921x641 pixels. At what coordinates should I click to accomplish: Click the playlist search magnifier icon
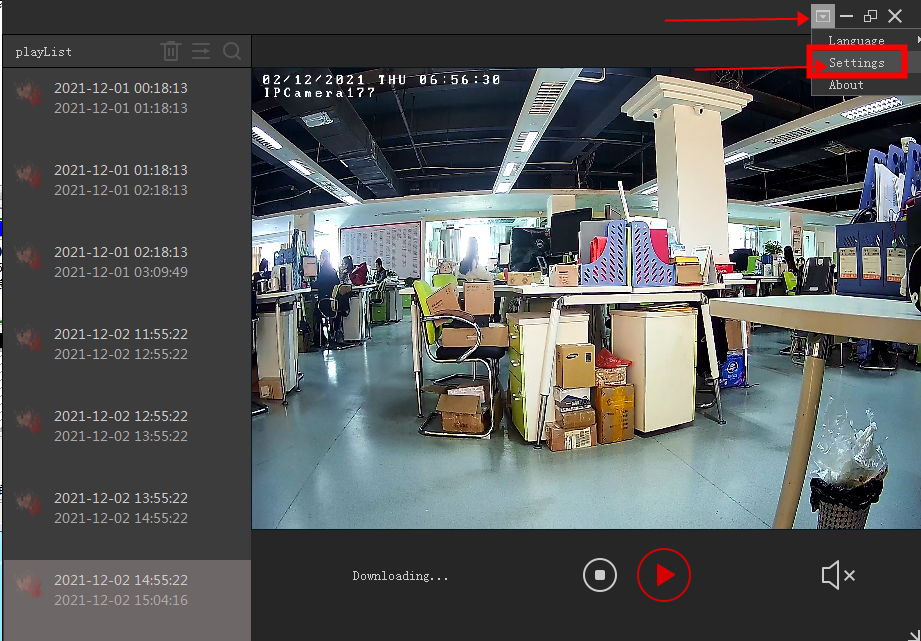click(x=232, y=51)
